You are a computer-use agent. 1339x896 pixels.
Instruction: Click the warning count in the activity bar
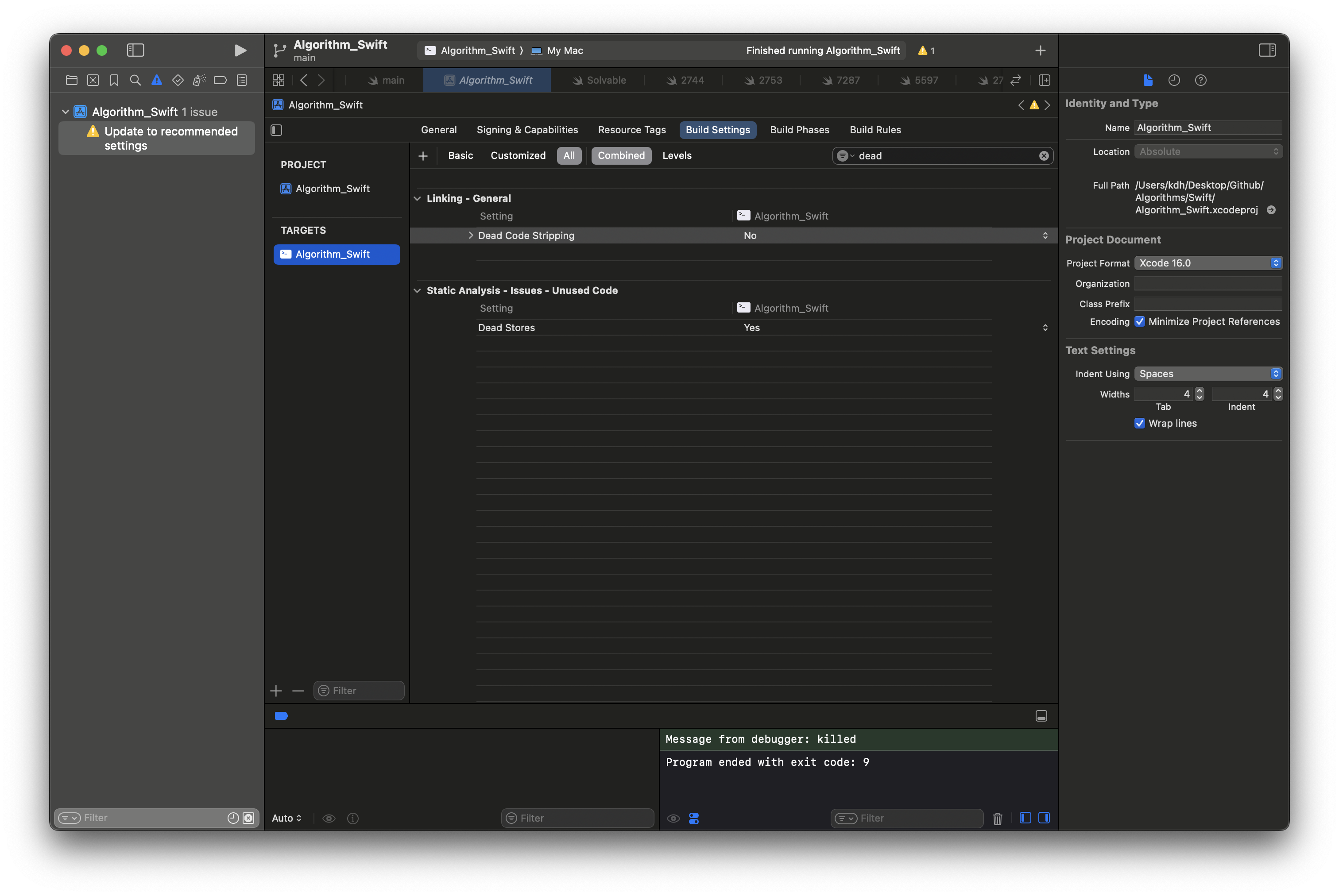926,51
